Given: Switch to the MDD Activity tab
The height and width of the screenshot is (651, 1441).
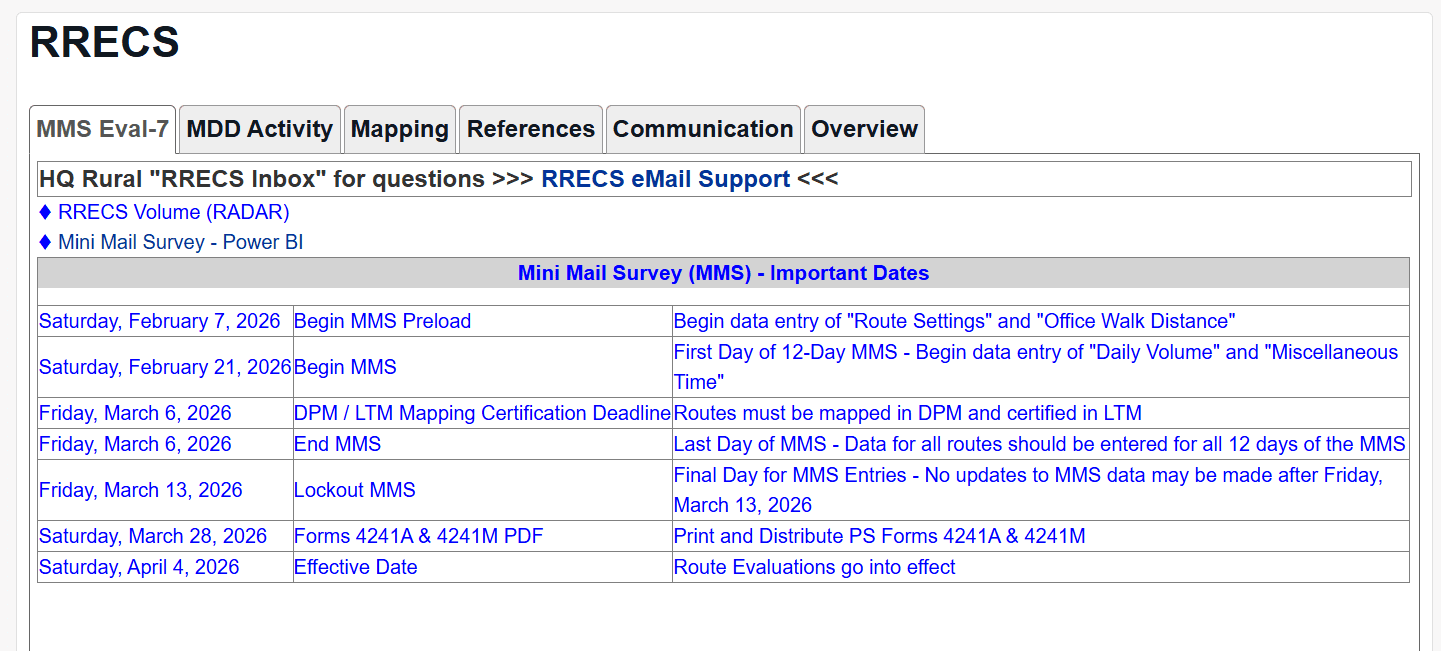Looking at the screenshot, I should tap(259, 129).
